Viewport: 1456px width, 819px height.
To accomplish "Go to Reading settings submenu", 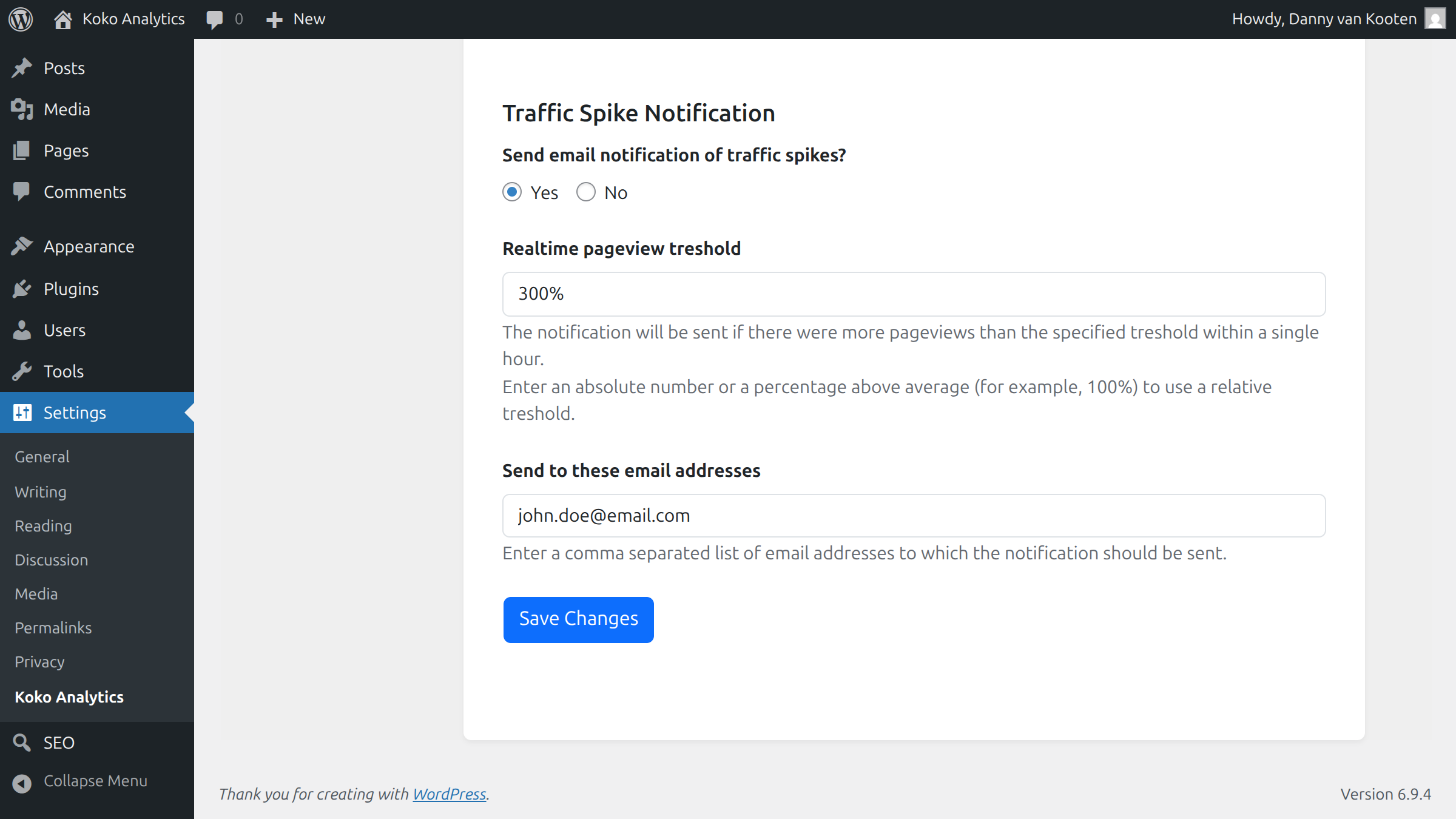I will (43, 526).
